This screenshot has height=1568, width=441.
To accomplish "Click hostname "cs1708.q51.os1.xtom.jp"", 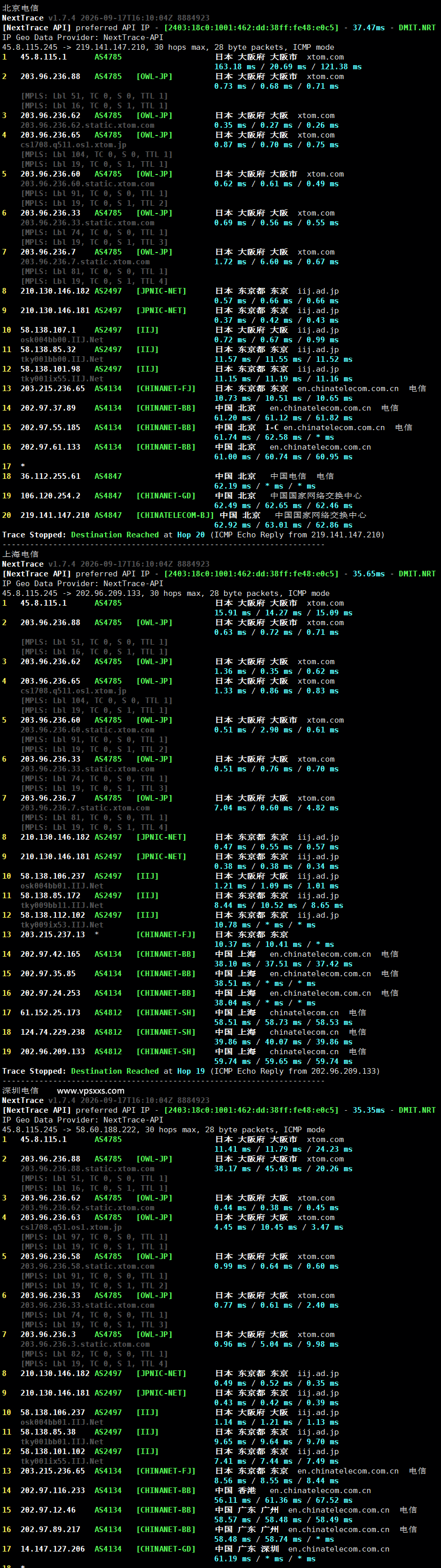I will tap(71, 1227).
